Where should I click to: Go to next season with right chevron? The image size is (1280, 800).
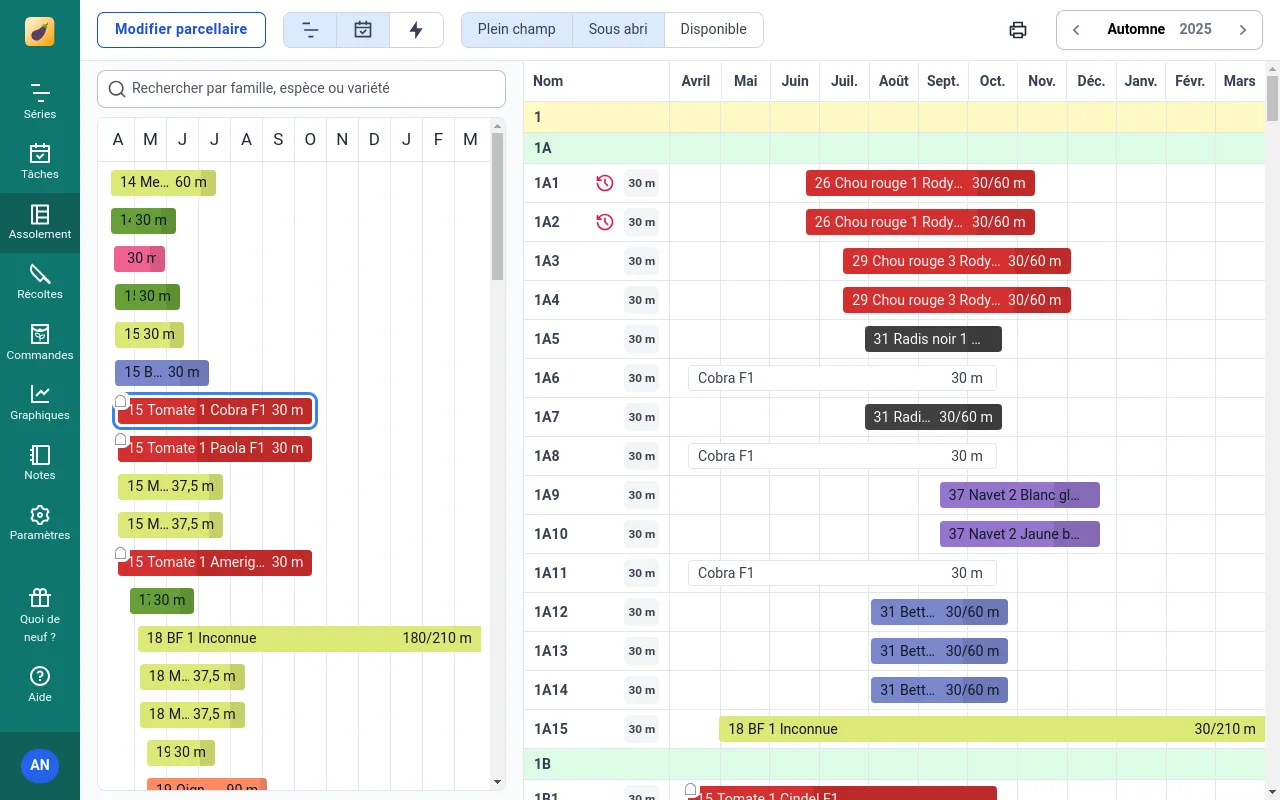point(1243,30)
